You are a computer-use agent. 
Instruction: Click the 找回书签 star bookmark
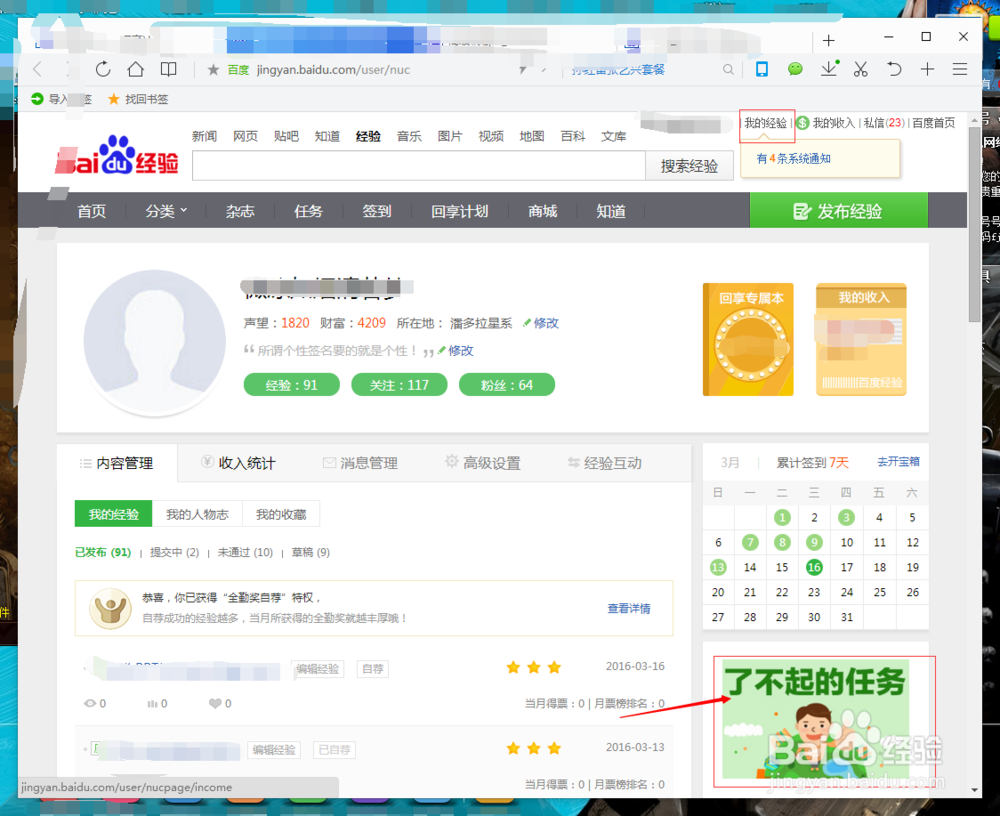[138, 99]
